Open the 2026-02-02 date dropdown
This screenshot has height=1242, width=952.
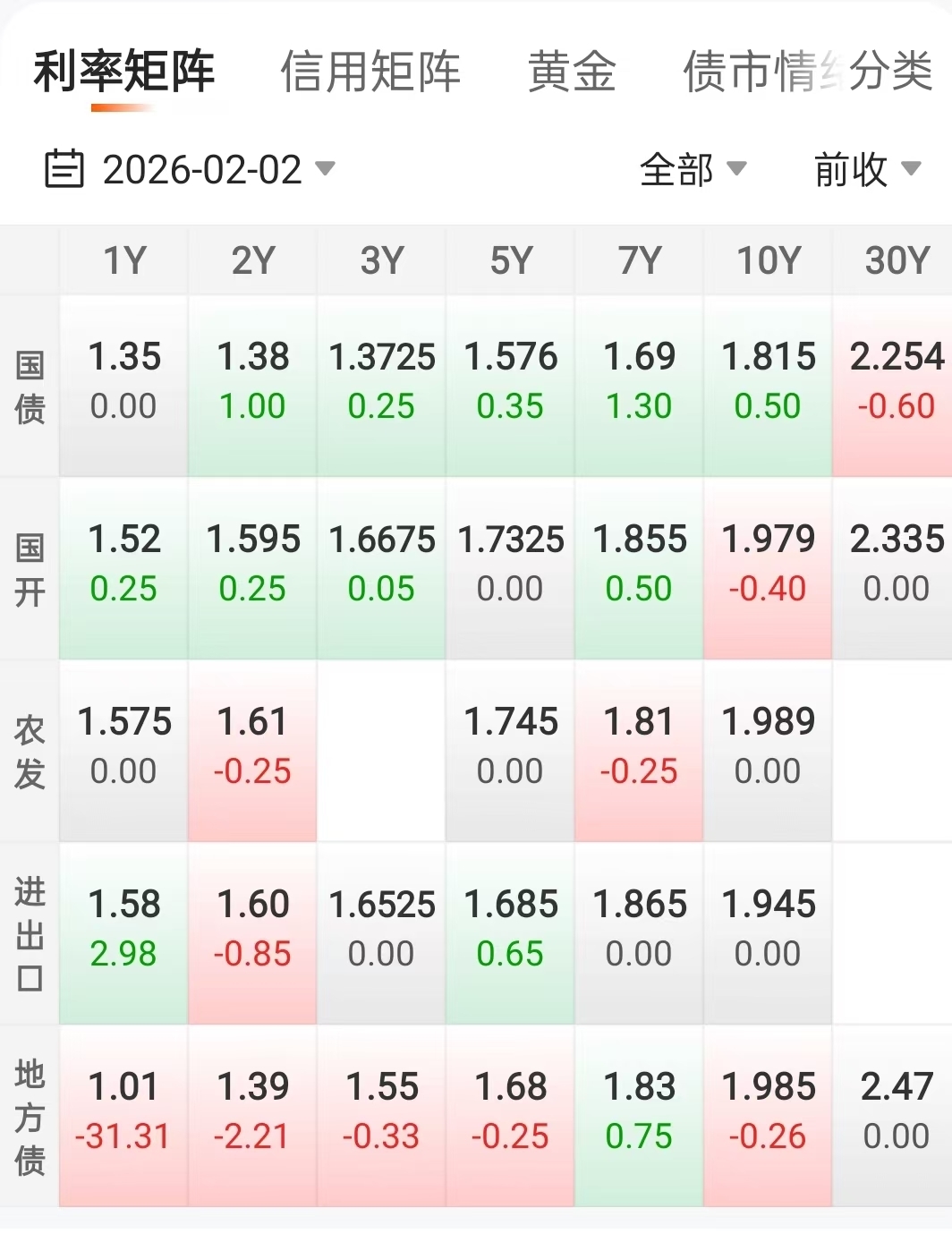[217, 169]
